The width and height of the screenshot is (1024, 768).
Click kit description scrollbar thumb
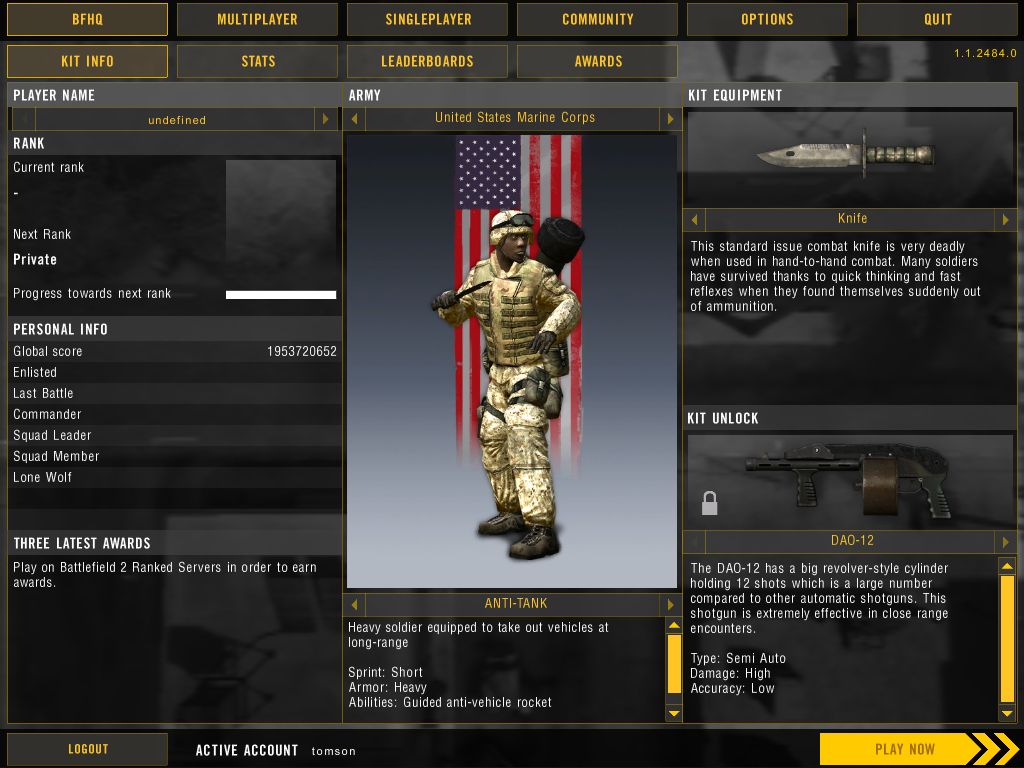674,664
